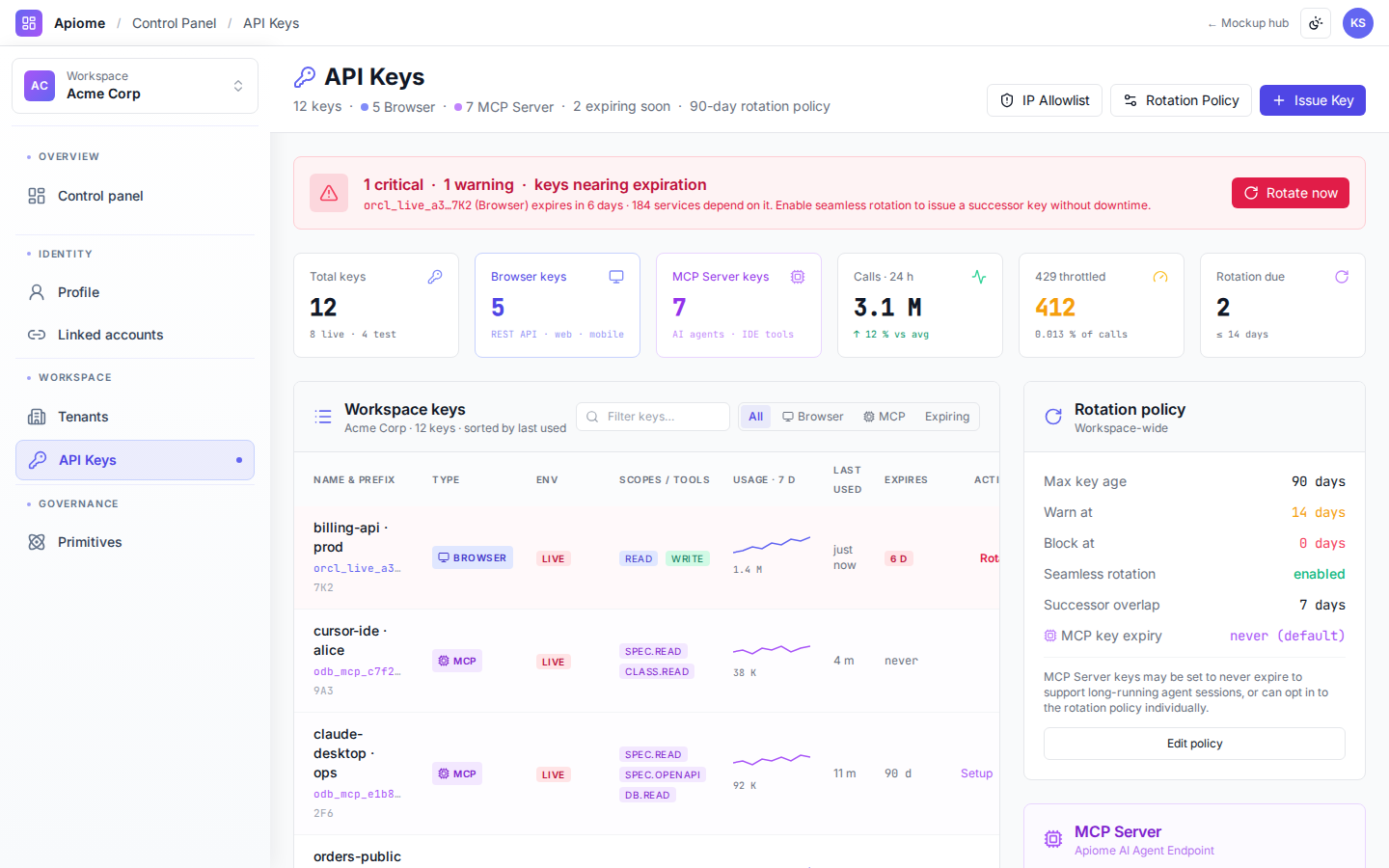Sort by NAME & PREFIX column header
This screenshot has width=1389, height=868.
point(354,479)
